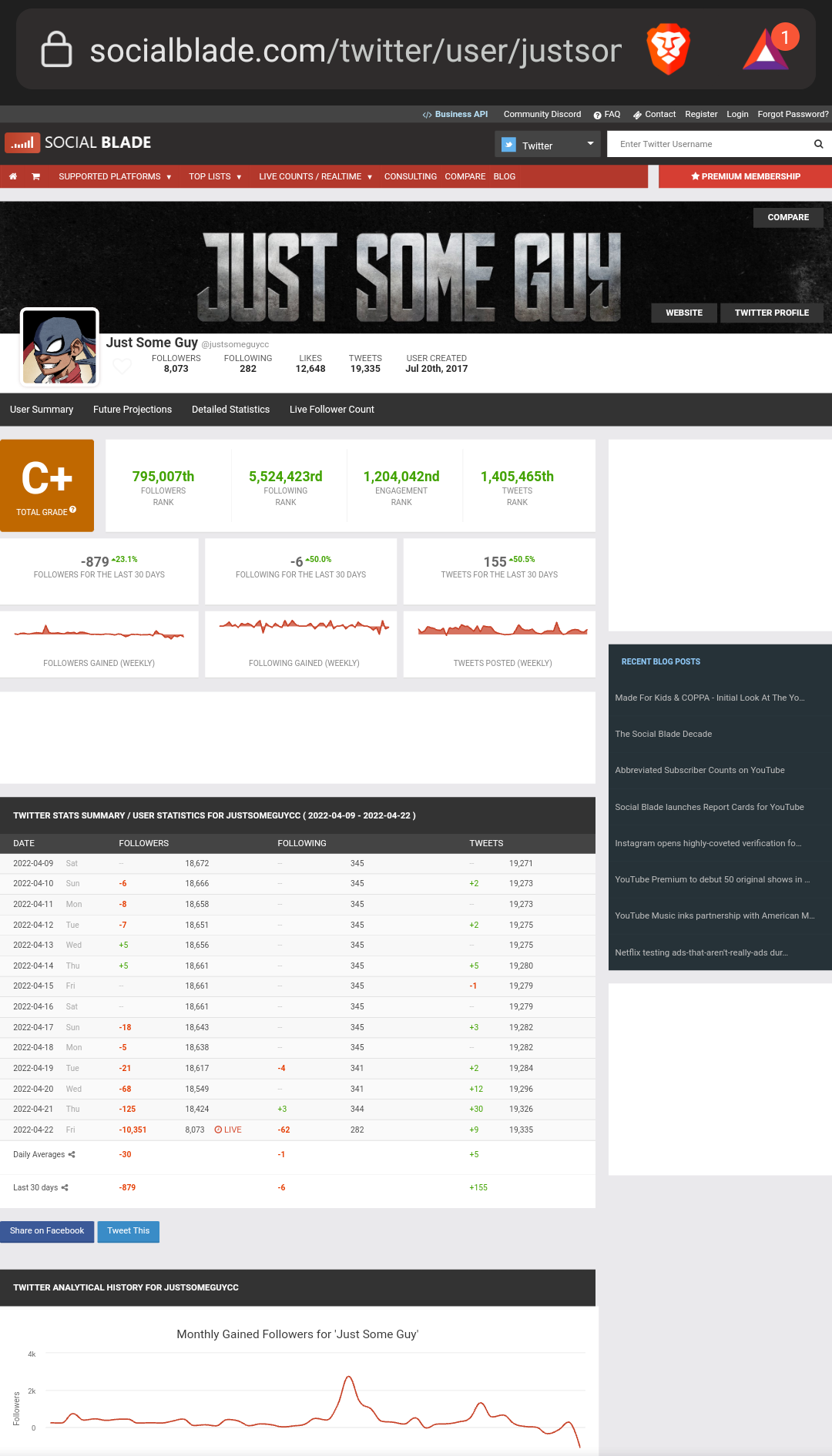
Task: Open 'YouTube Premium to debut 50 original shows' post
Action: 712,879
